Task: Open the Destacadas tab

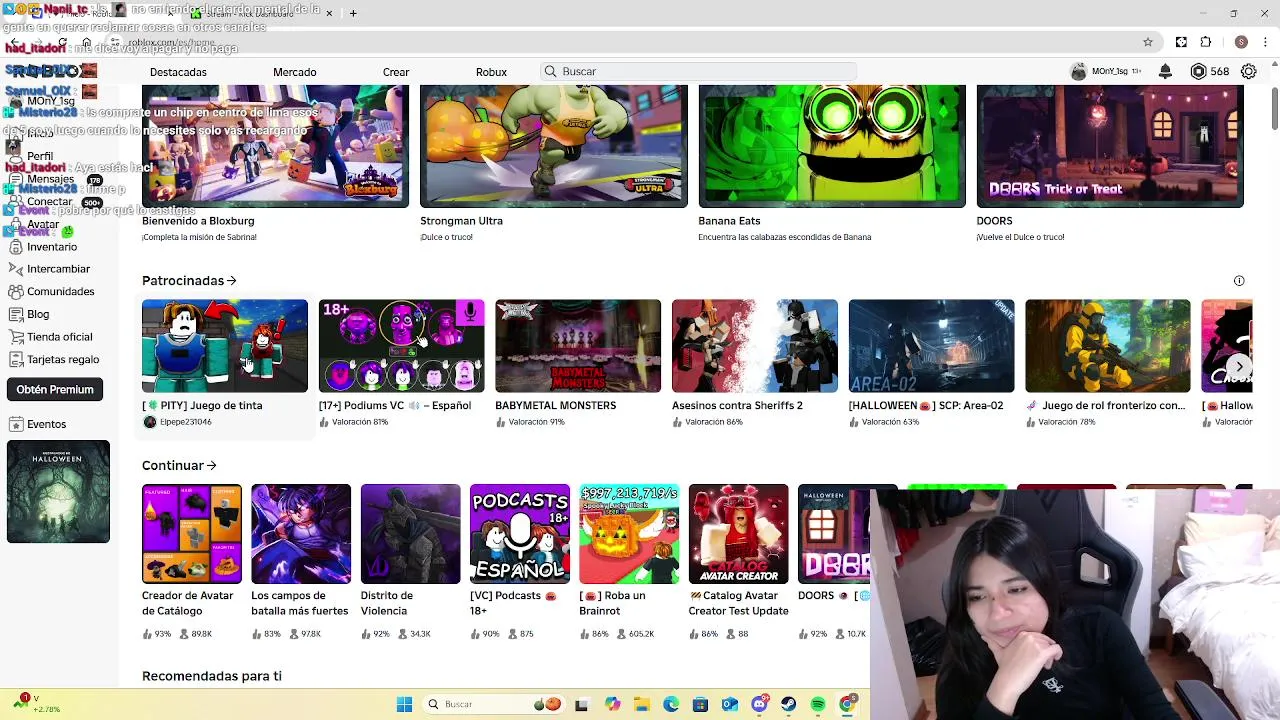Action: pyautogui.click(x=178, y=72)
